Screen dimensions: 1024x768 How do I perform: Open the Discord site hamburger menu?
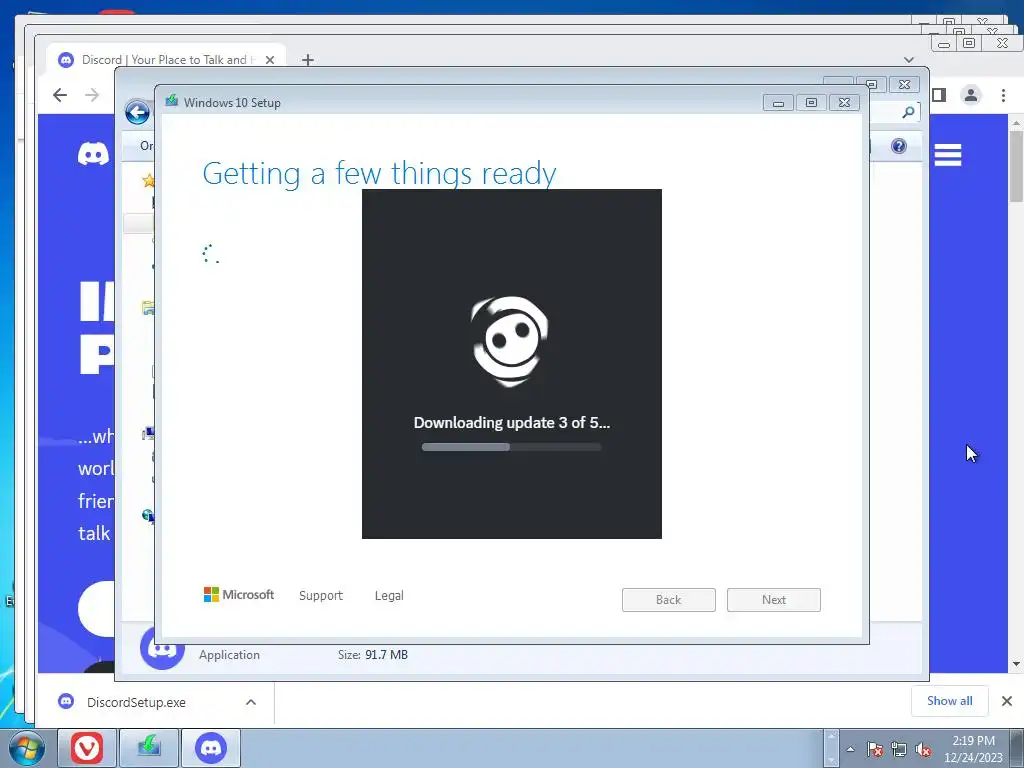(948, 155)
